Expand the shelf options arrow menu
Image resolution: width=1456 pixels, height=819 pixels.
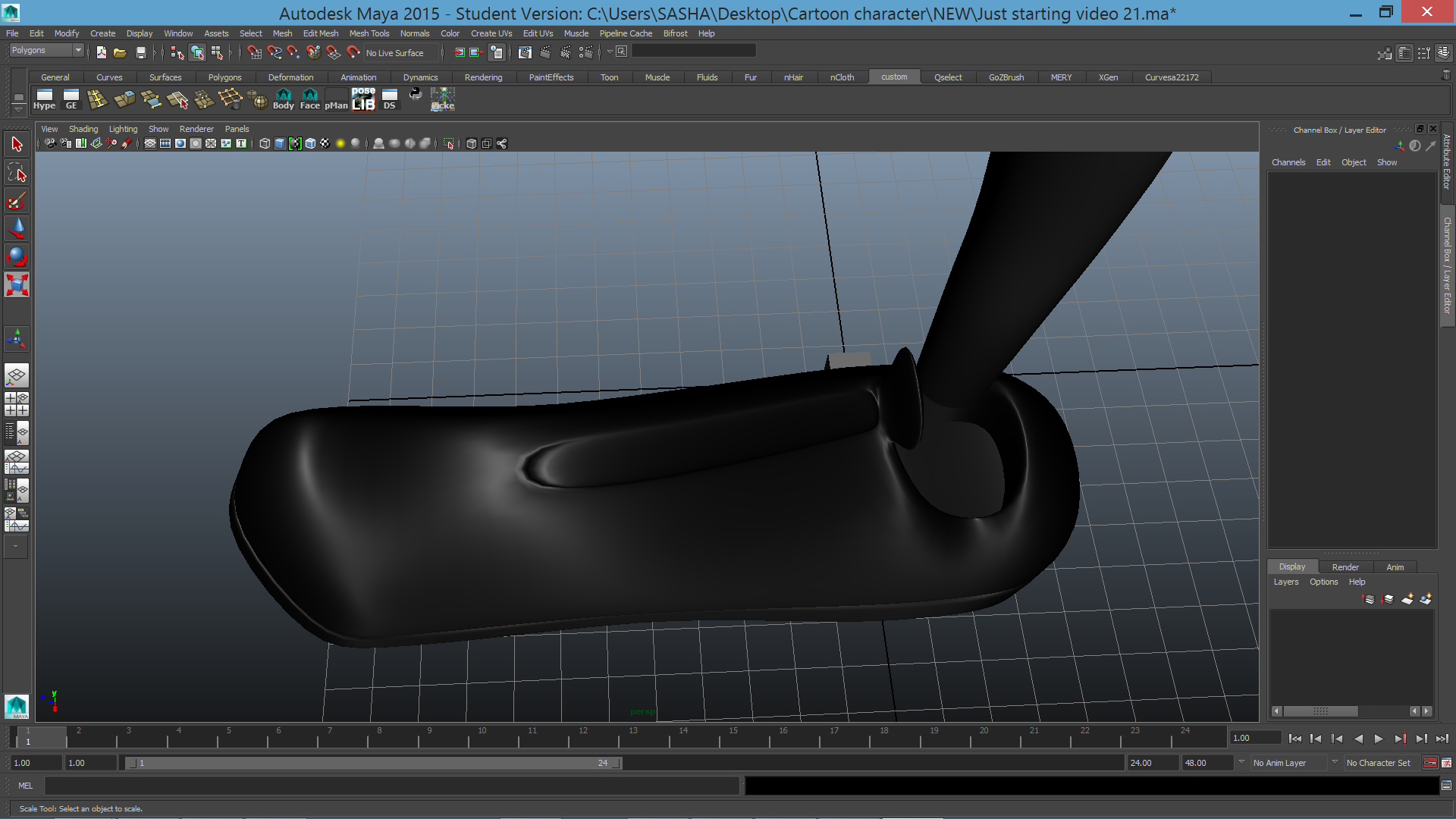tap(19, 109)
